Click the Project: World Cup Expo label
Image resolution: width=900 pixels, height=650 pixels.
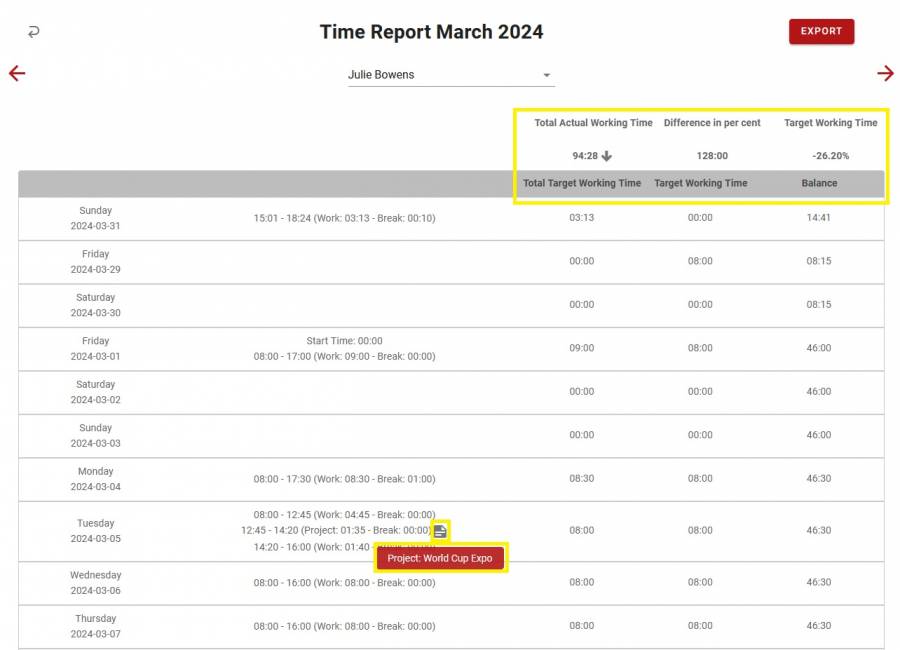coord(440,558)
